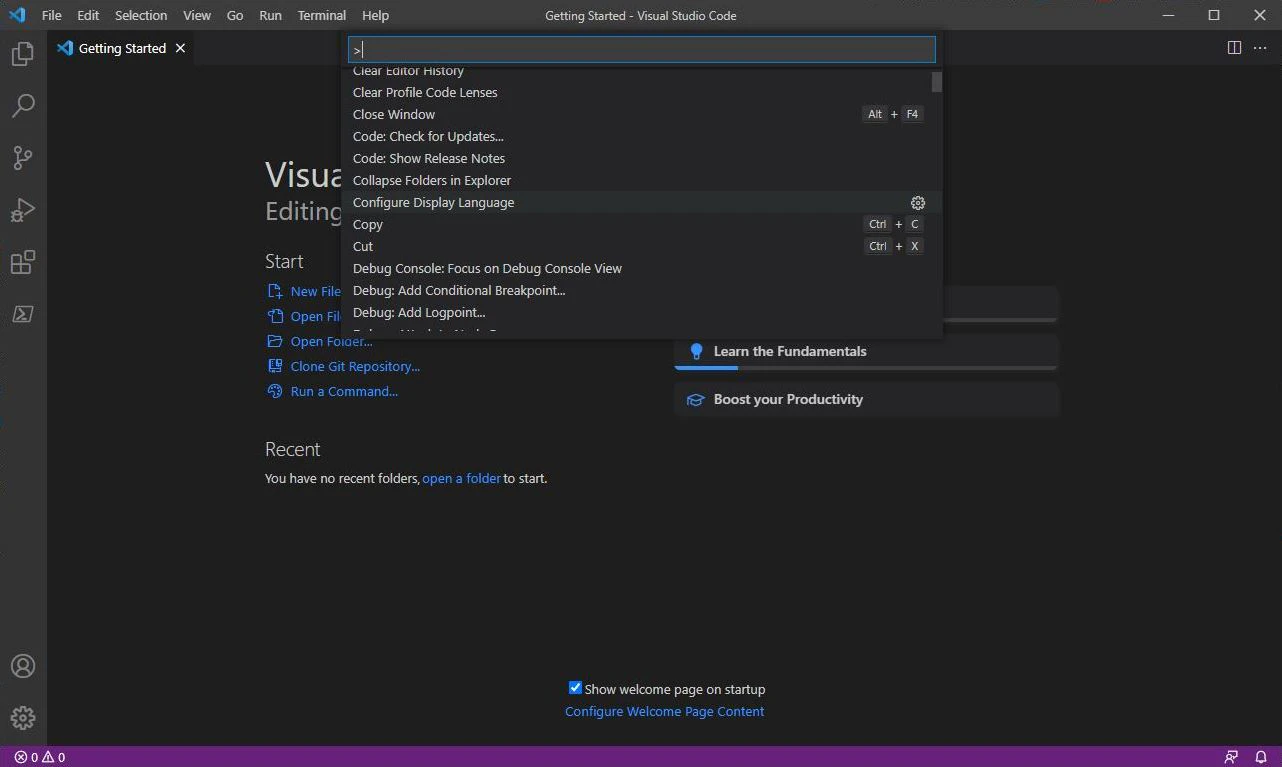Viewport: 1282px width, 767px height.
Task: Open the File menu
Action: (x=52, y=15)
